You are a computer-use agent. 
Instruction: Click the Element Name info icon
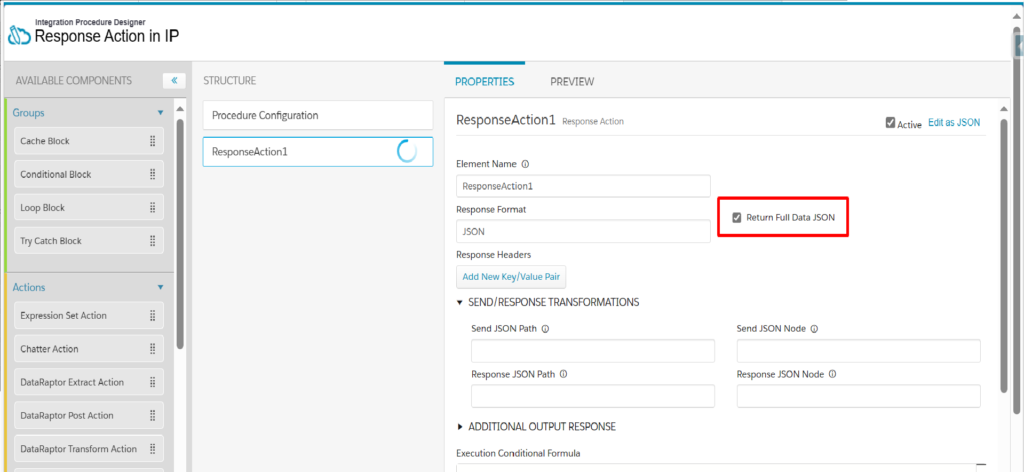[525, 164]
